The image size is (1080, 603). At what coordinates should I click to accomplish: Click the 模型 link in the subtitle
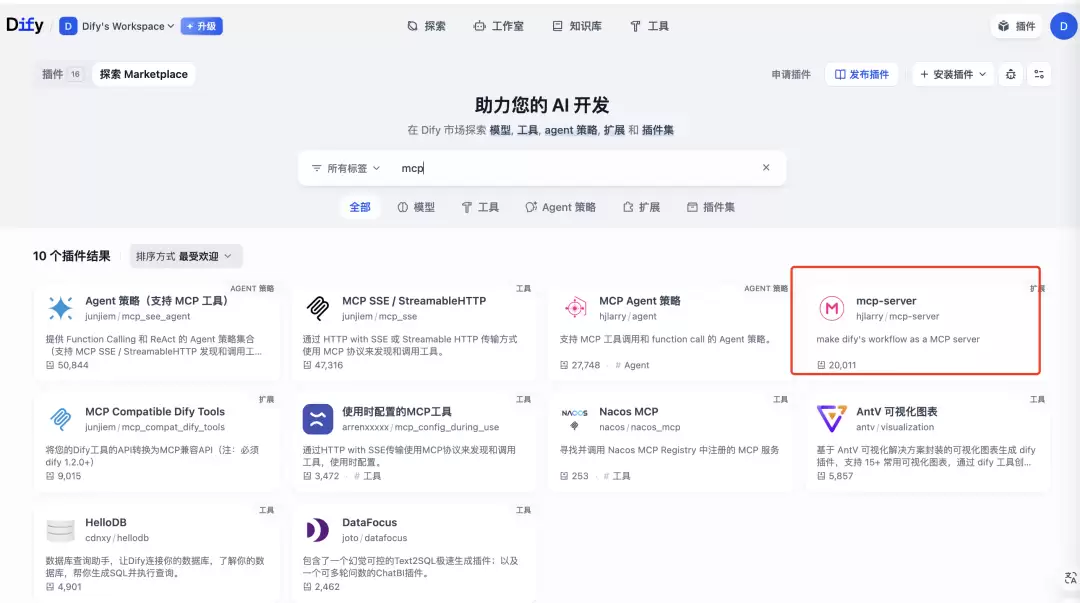click(x=500, y=130)
